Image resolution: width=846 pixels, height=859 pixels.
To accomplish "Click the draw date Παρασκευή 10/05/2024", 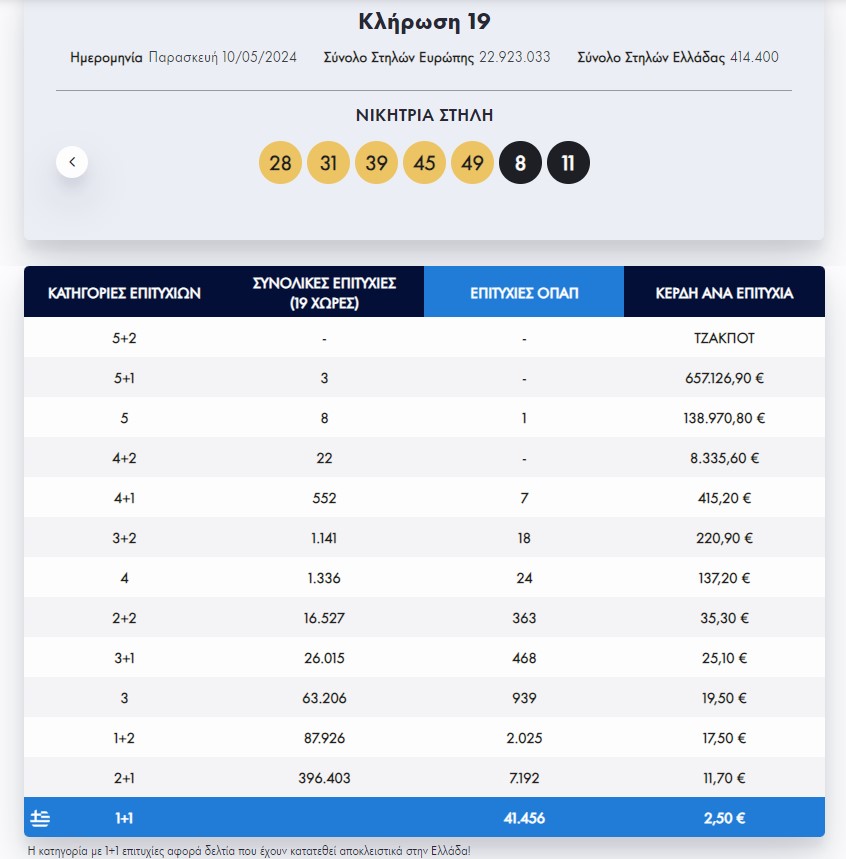I will [x=222, y=57].
